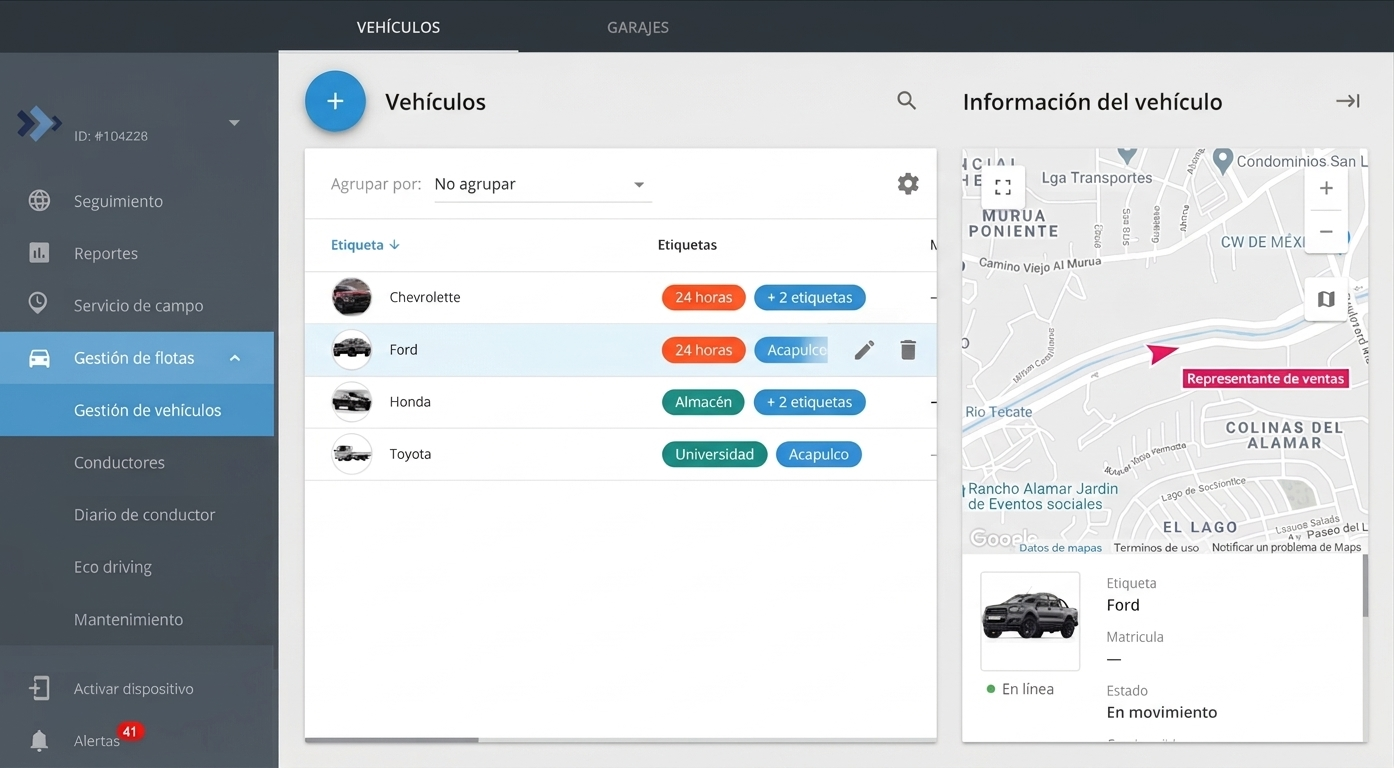Screen dimensions: 1394x768
Task: Collapse the Gestión de flotas chevron
Action: click(x=235, y=358)
